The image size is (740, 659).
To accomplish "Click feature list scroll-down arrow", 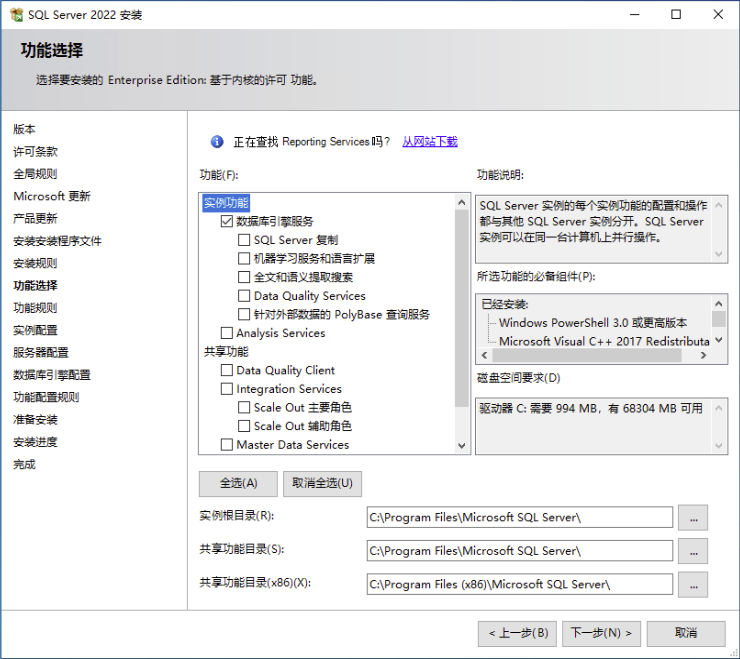I will (x=462, y=445).
